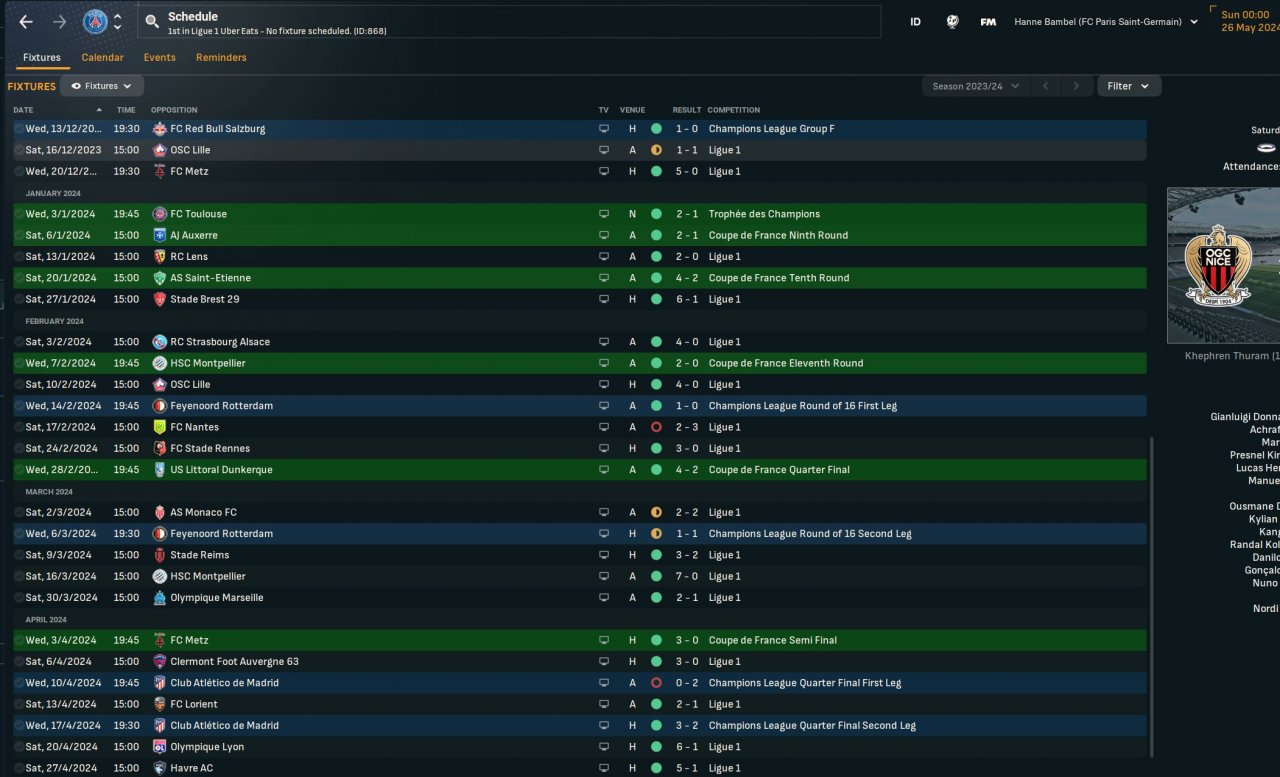1280x777 pixels.
Task: Toggle the check circle for Olympique Marseille fixture
Action: [19, 598]
